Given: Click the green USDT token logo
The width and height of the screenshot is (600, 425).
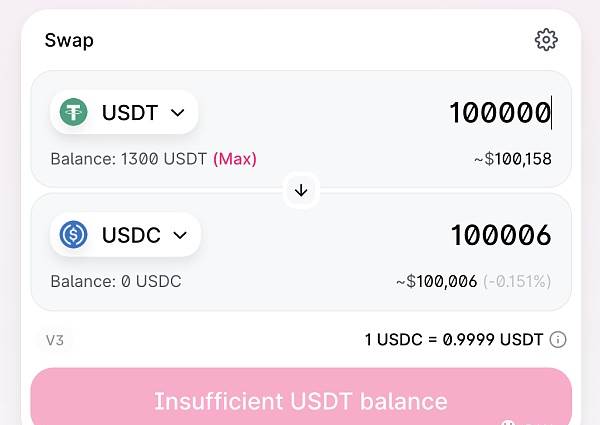Looking at the screenshot, I should pyautogui.click(x=73, y=112).
